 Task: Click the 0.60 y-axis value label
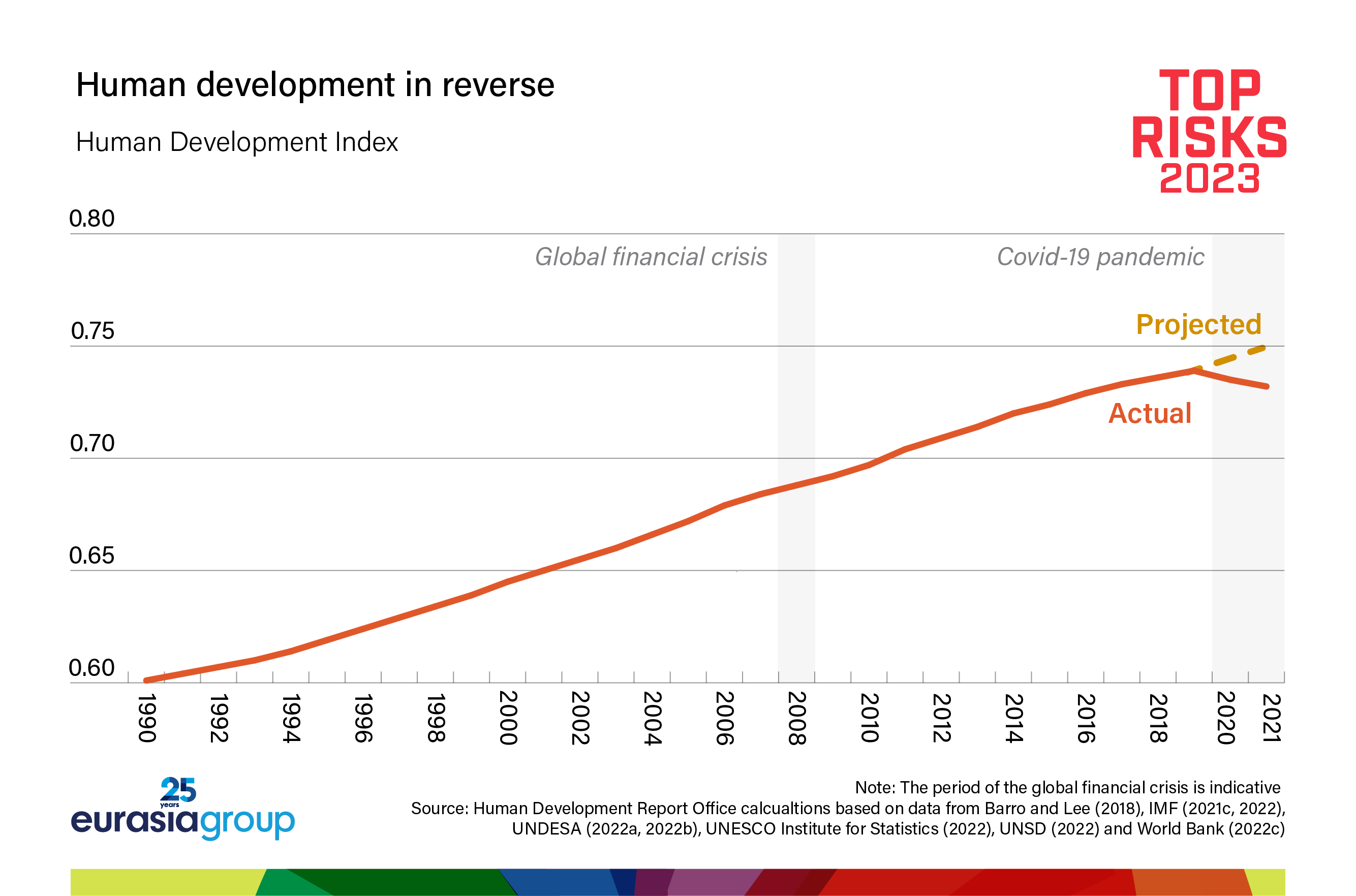tap(91, 668)
